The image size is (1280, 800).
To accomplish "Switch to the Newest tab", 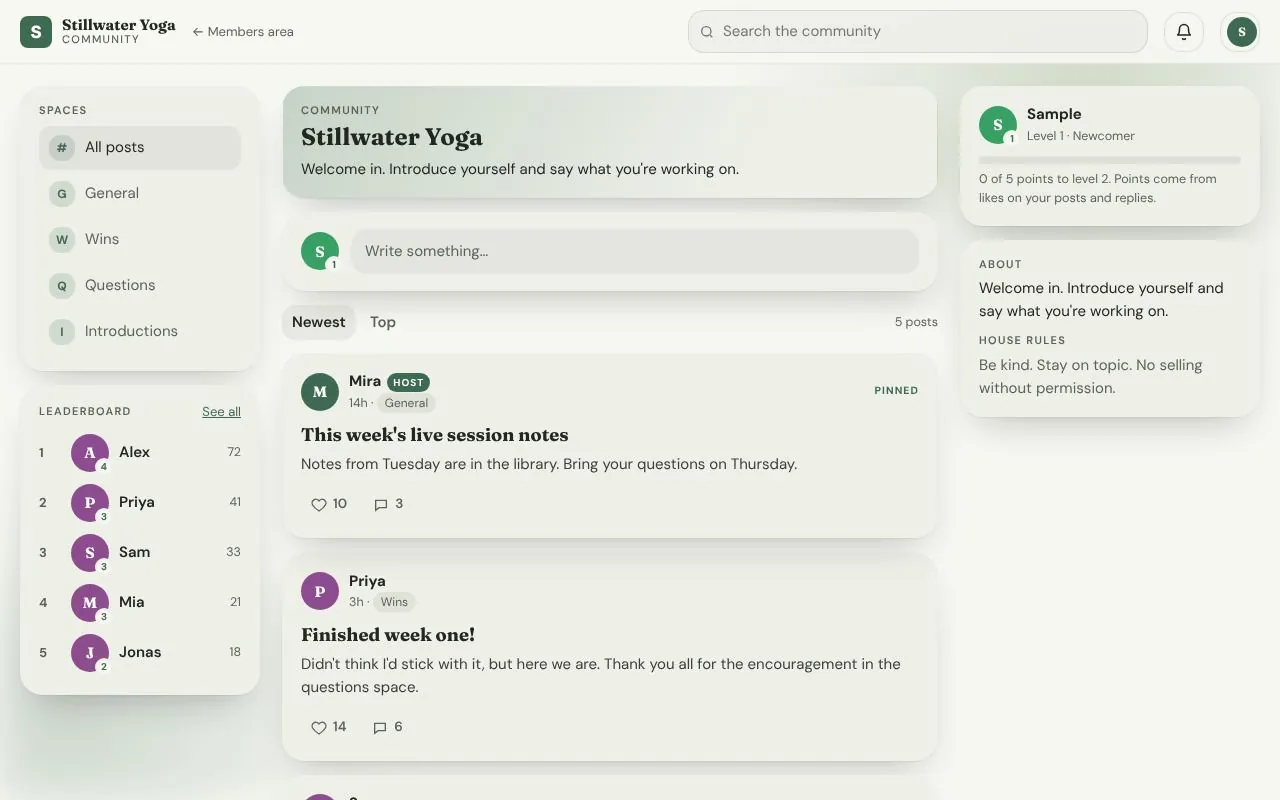I will point(319,322).
